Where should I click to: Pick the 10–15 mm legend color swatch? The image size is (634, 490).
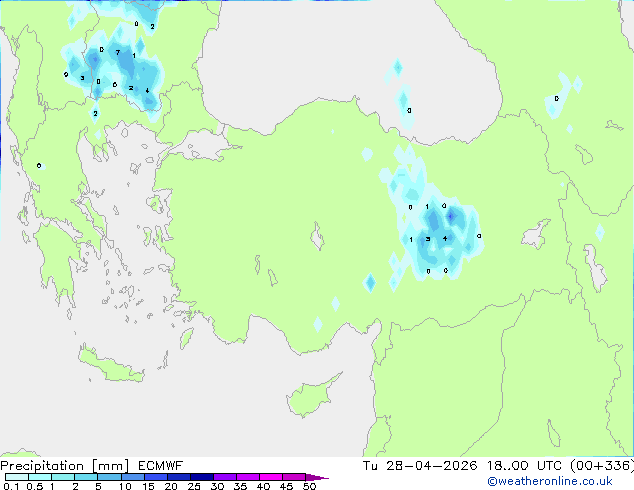point(132,477)
